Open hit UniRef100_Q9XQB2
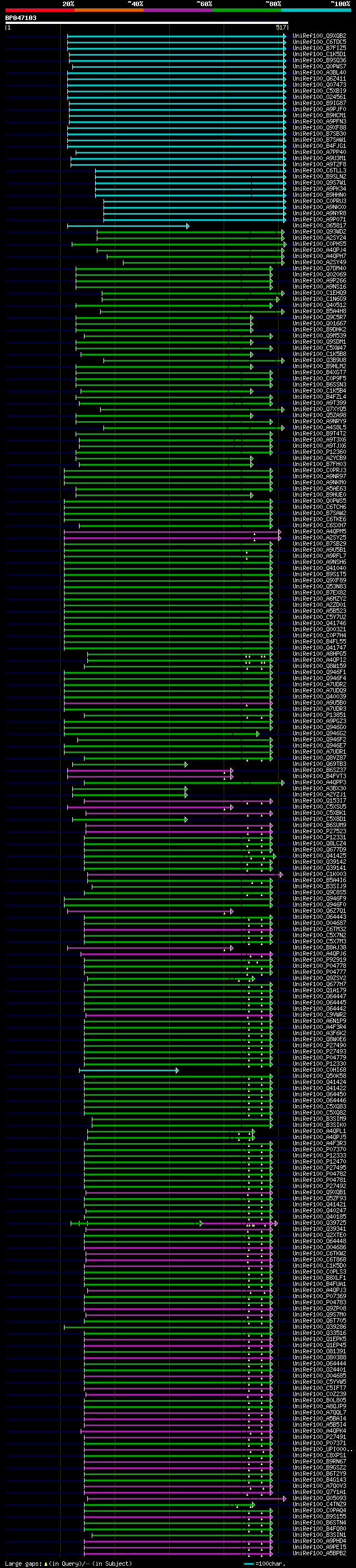 [319, 36]
